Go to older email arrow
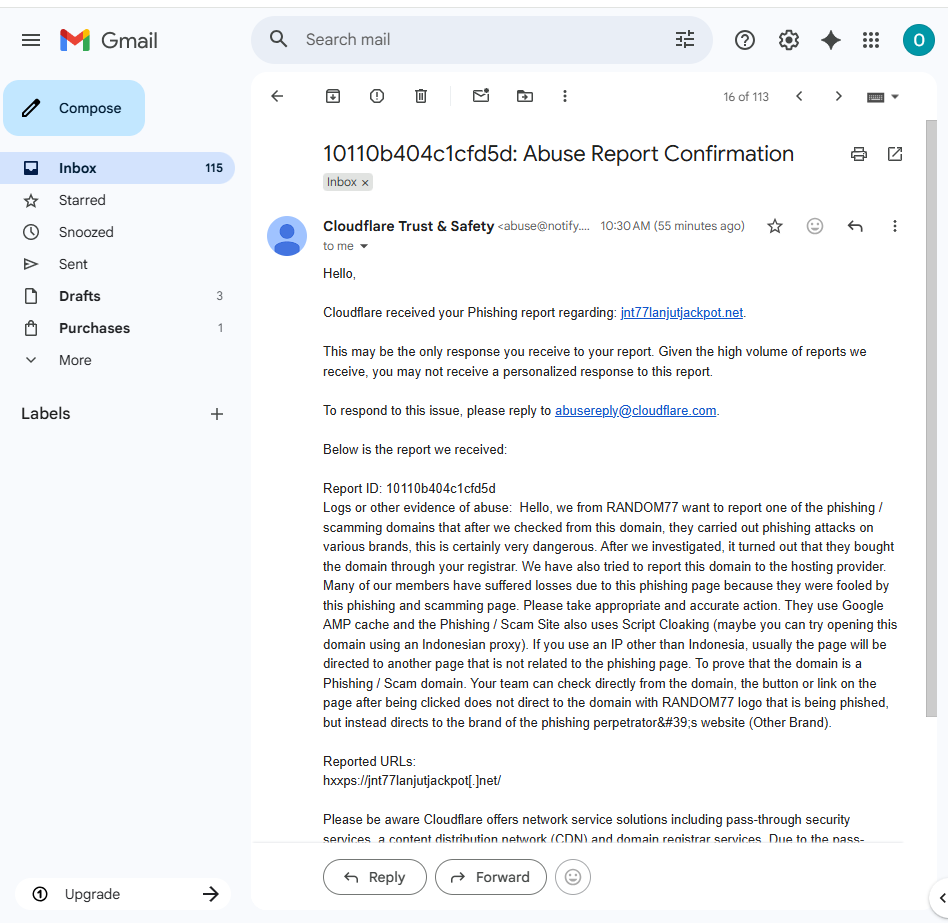The image size is (948, 923). pos(838,96)
